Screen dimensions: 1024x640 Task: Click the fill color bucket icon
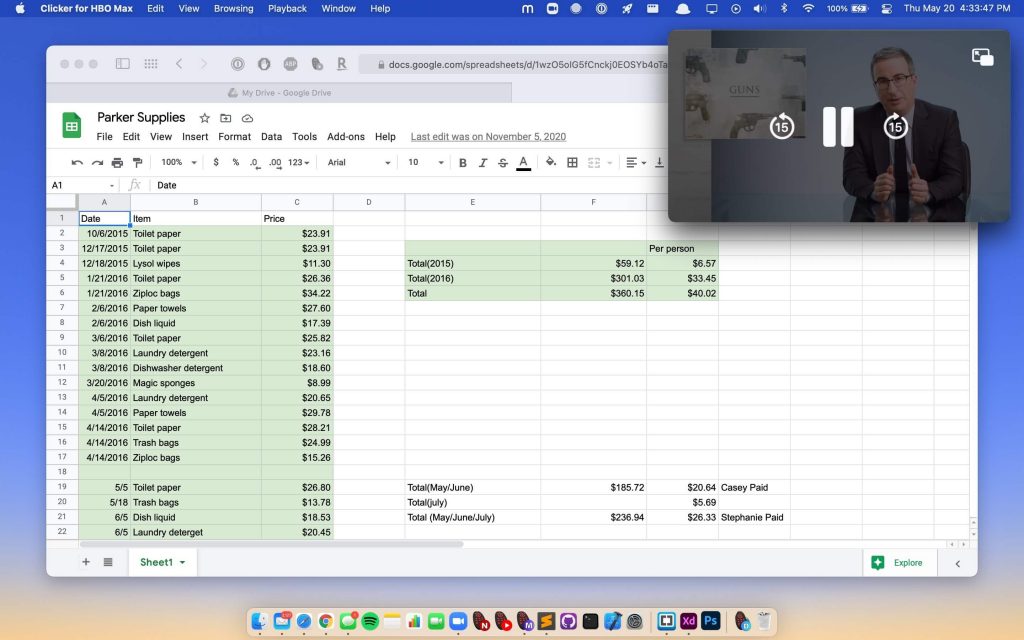pos(550,162)
